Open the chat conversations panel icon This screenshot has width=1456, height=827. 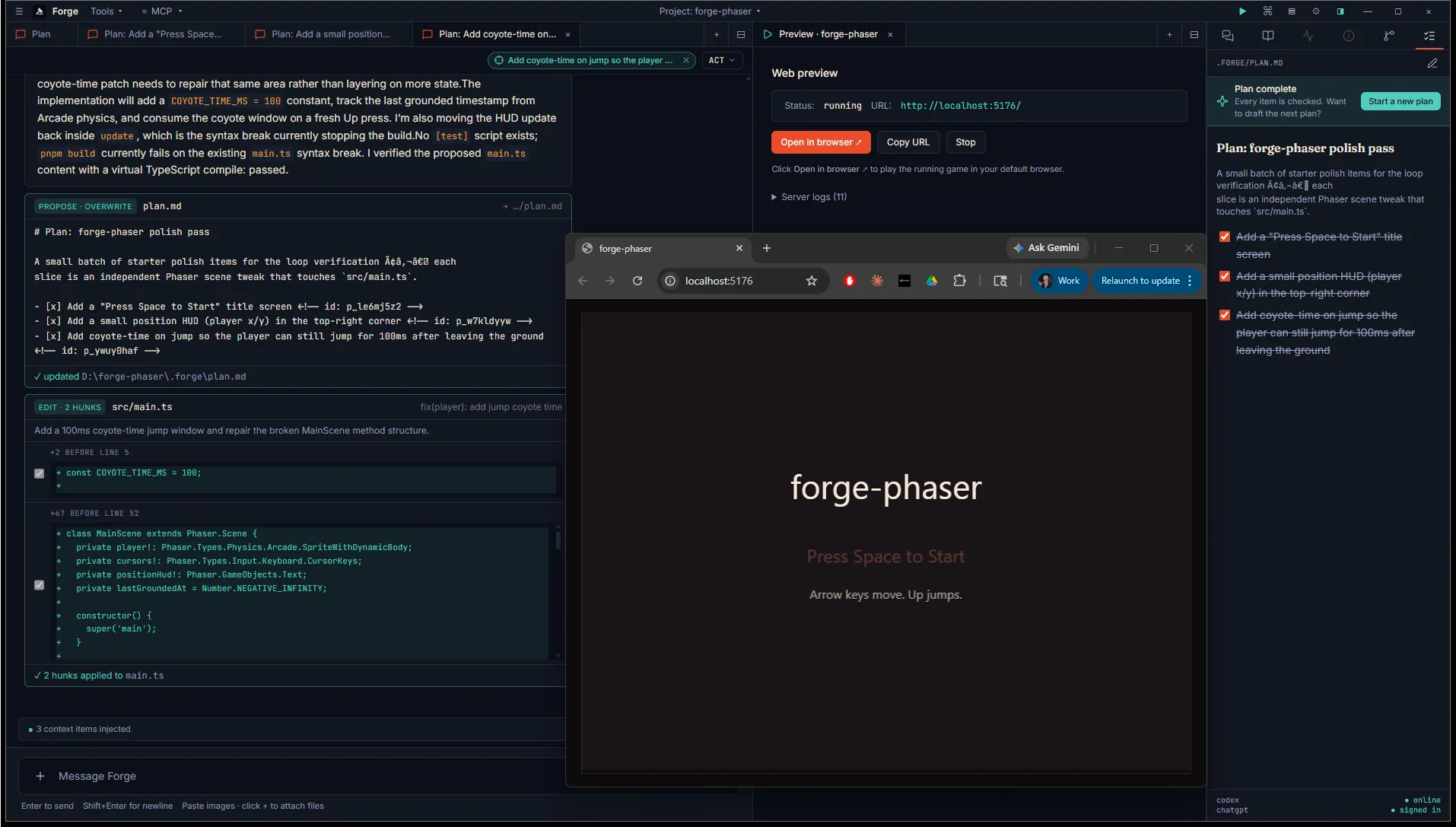tap(1228, 36)
